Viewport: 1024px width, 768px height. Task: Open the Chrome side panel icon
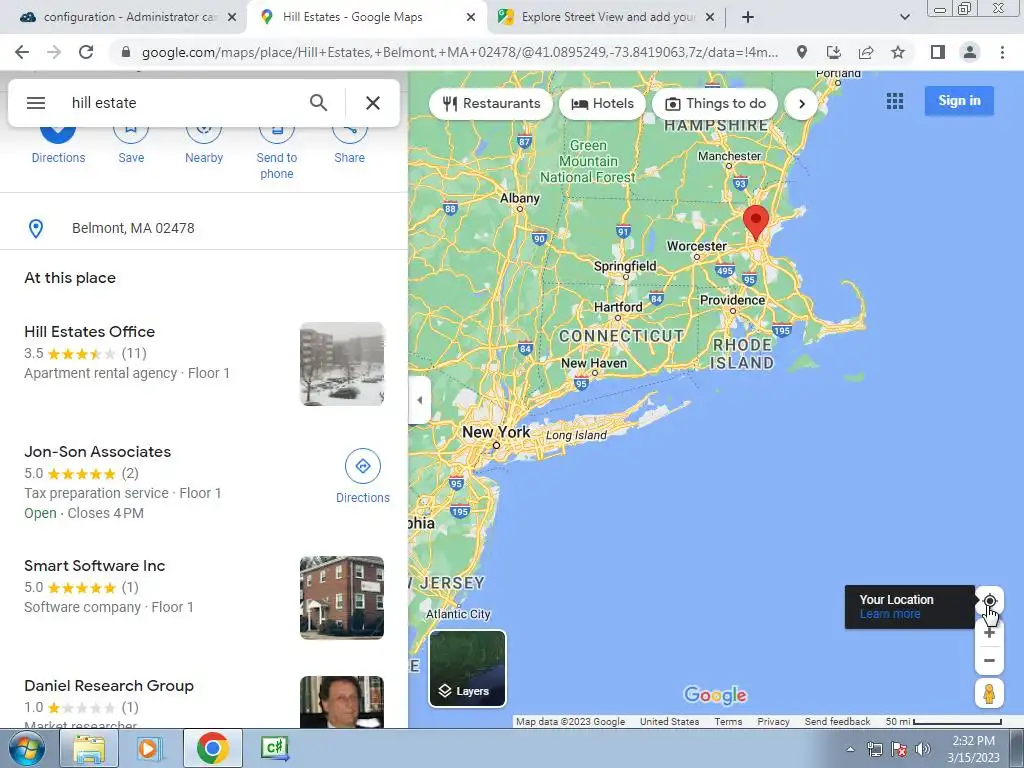(938, 52)
